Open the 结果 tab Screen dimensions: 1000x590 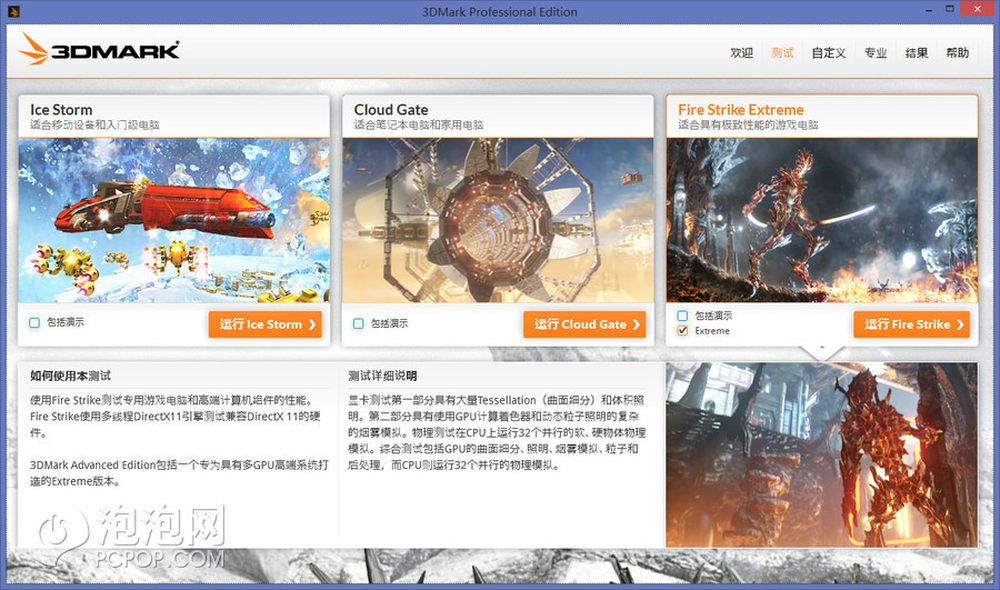tap(916, 53)
